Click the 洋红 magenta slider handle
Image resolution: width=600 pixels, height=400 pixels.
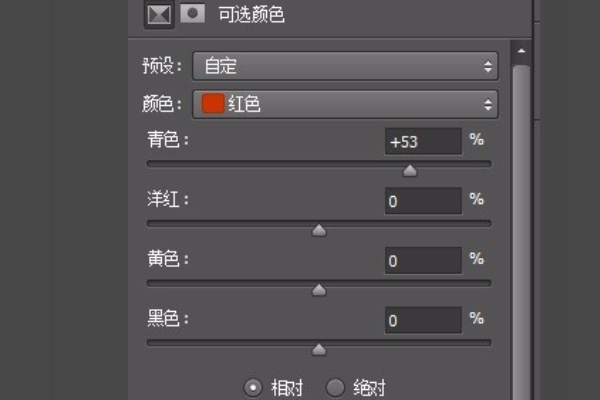[319, 230]
